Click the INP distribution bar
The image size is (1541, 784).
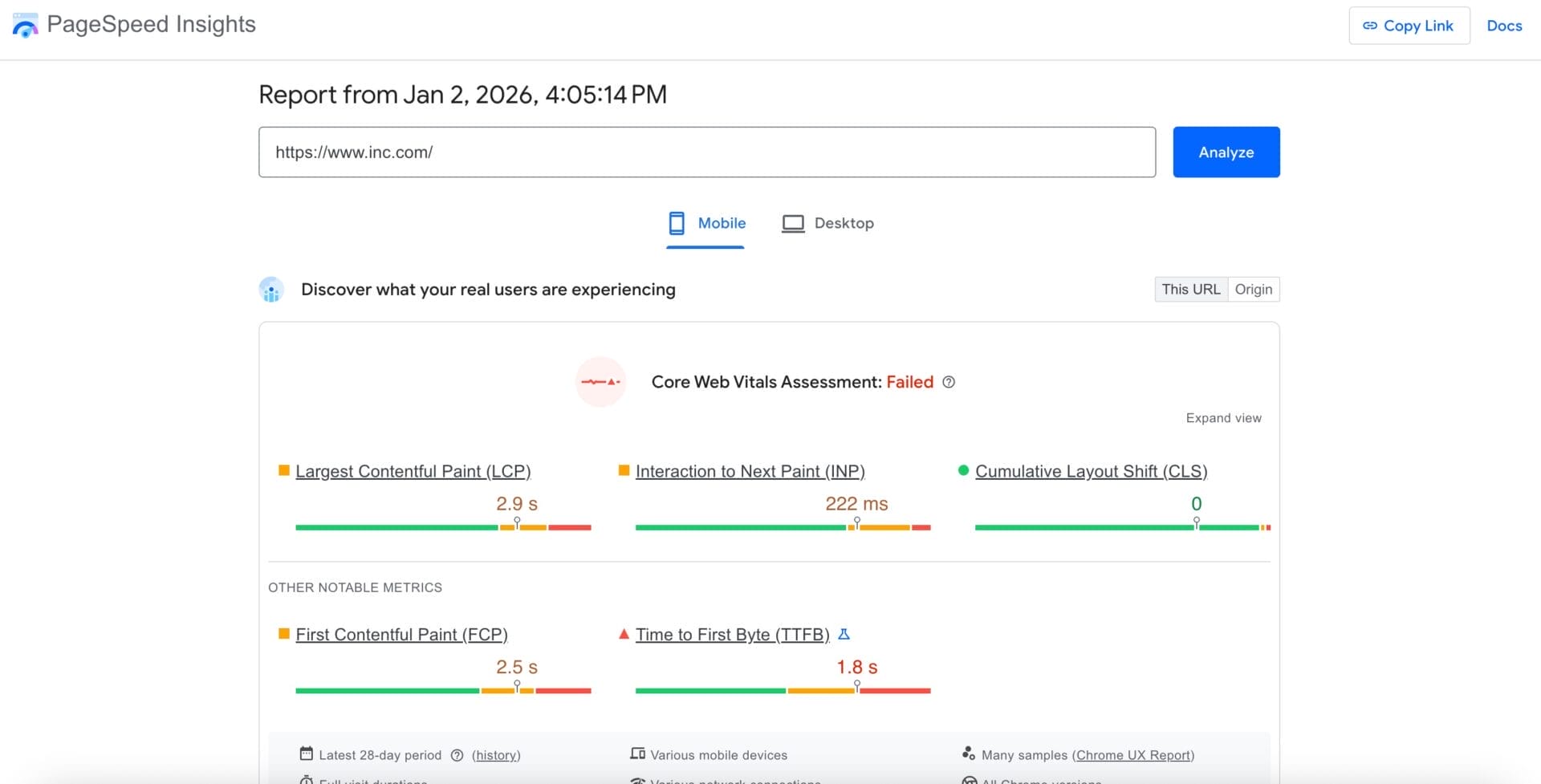tap(783, 527)
